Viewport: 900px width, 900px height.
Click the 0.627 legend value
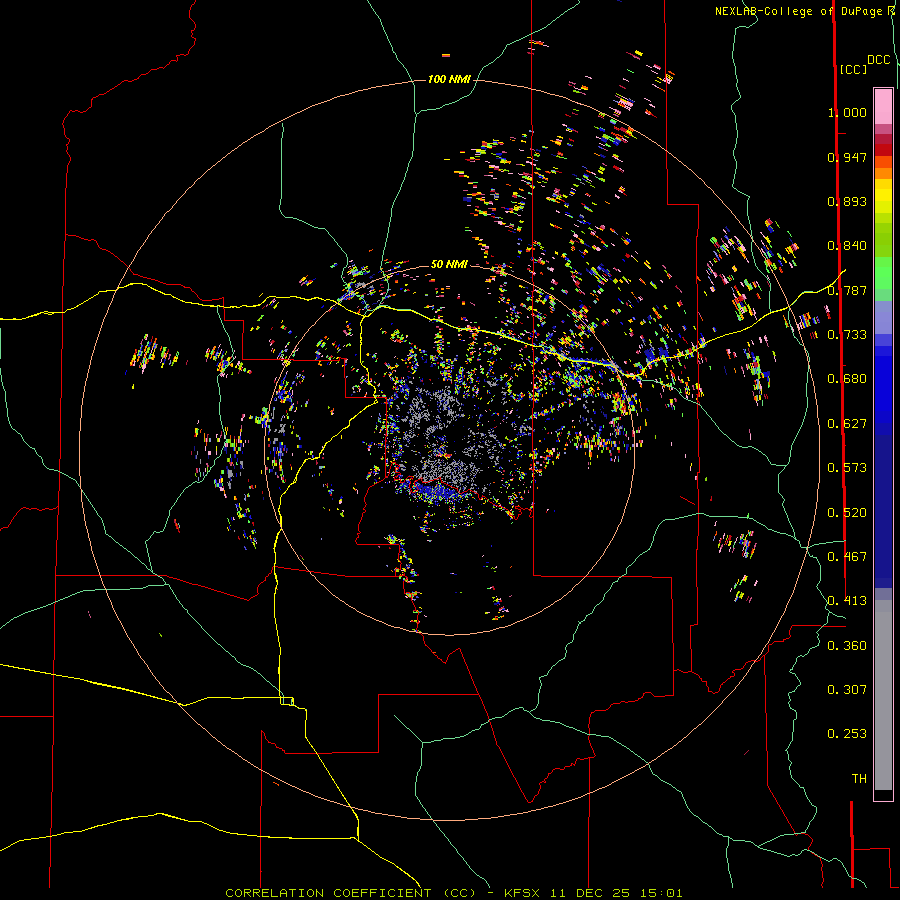pos(847,424)
